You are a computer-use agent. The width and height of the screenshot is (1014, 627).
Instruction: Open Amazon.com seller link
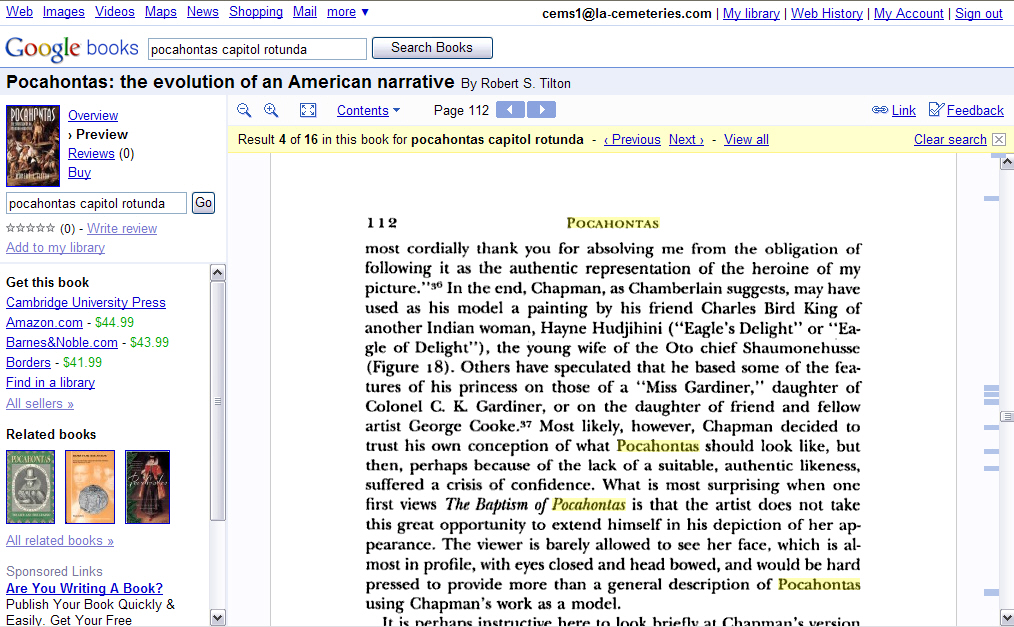[45, 323]
